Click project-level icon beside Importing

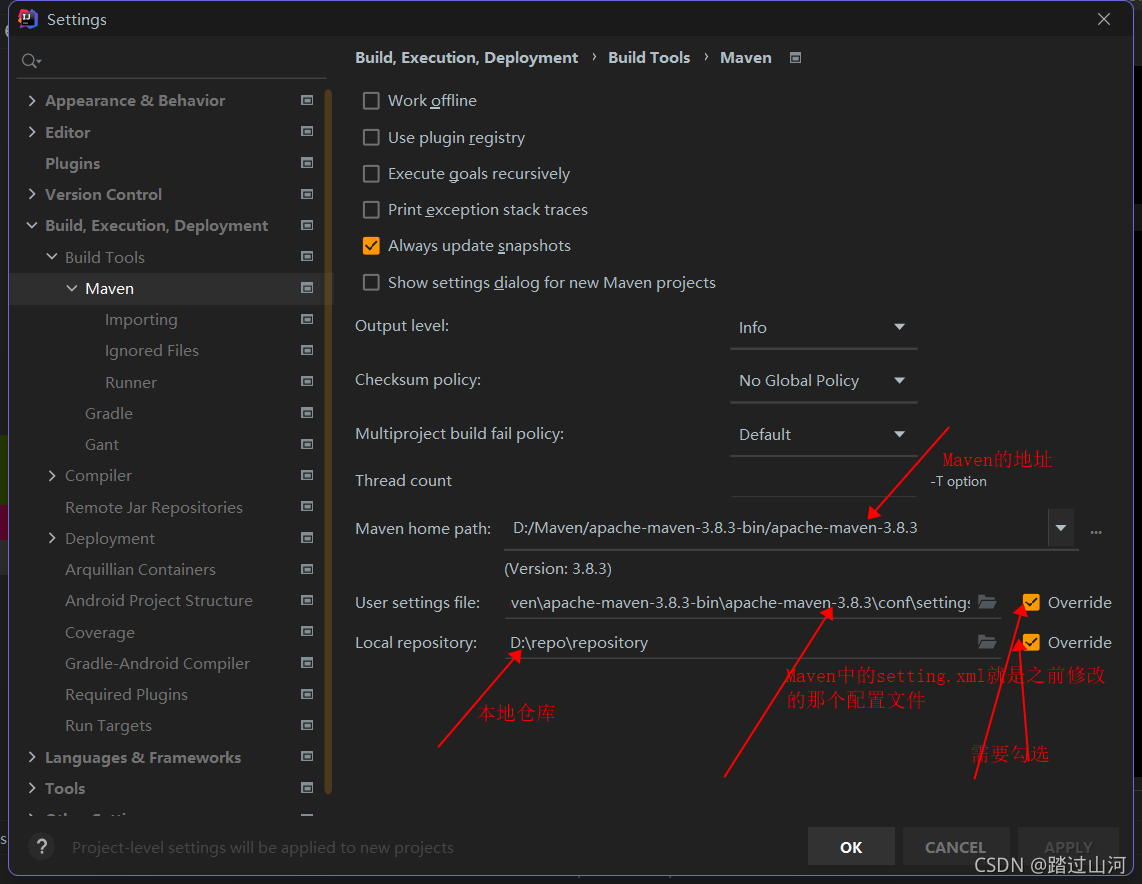click(x=307, y=320)
